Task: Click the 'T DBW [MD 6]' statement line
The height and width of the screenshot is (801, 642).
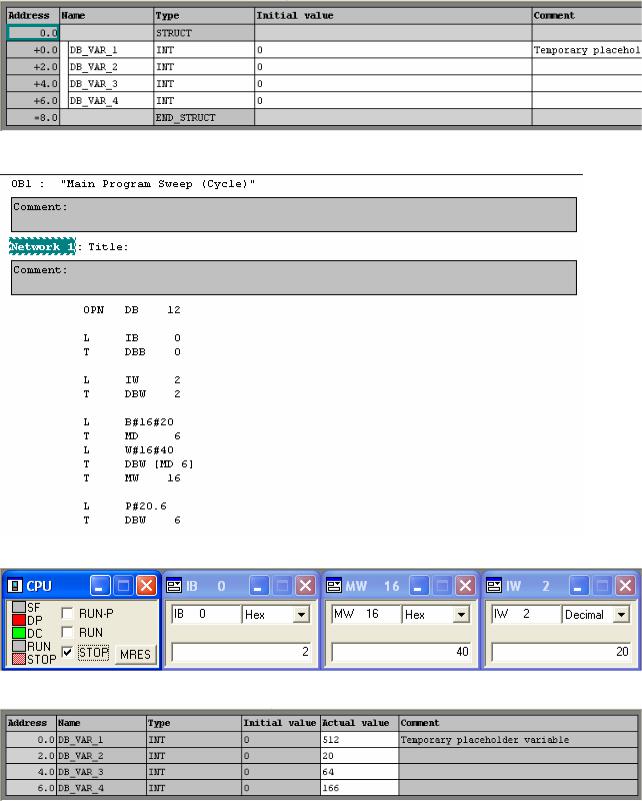Action: pos(138,464)
